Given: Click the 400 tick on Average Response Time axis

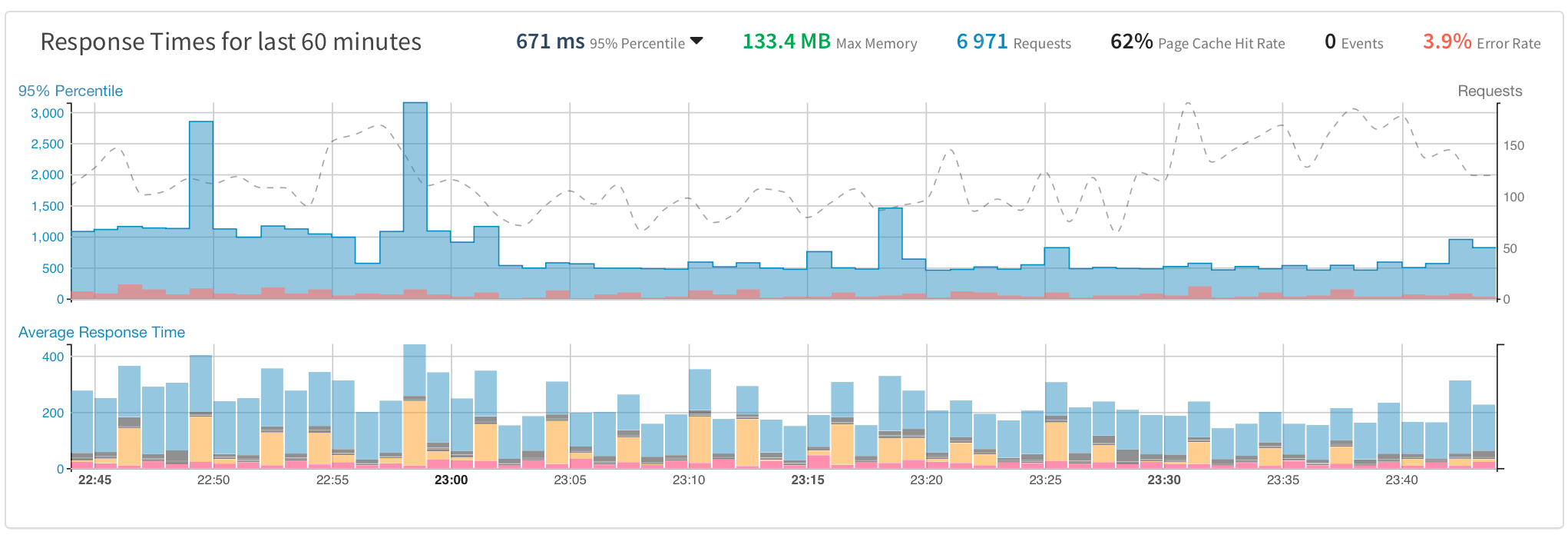Looking at the screenshot, I should tap(54, 357).
